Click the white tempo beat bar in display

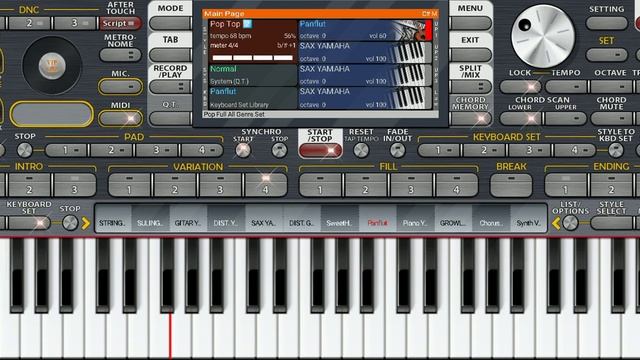click(x=253, y=58)
